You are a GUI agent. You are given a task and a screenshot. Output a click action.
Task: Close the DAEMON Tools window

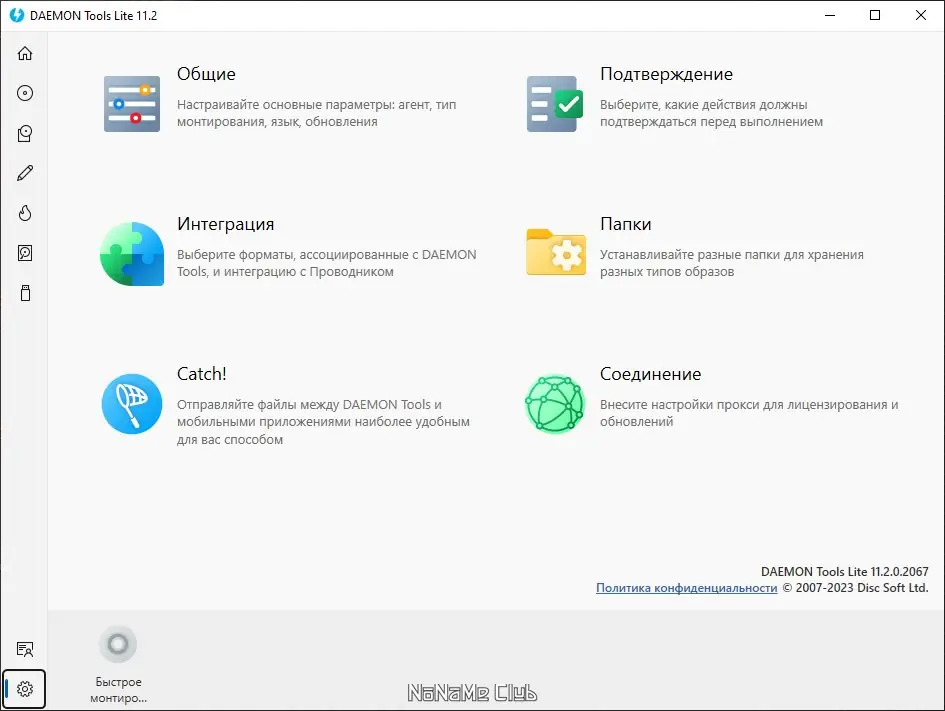point(921,15)
